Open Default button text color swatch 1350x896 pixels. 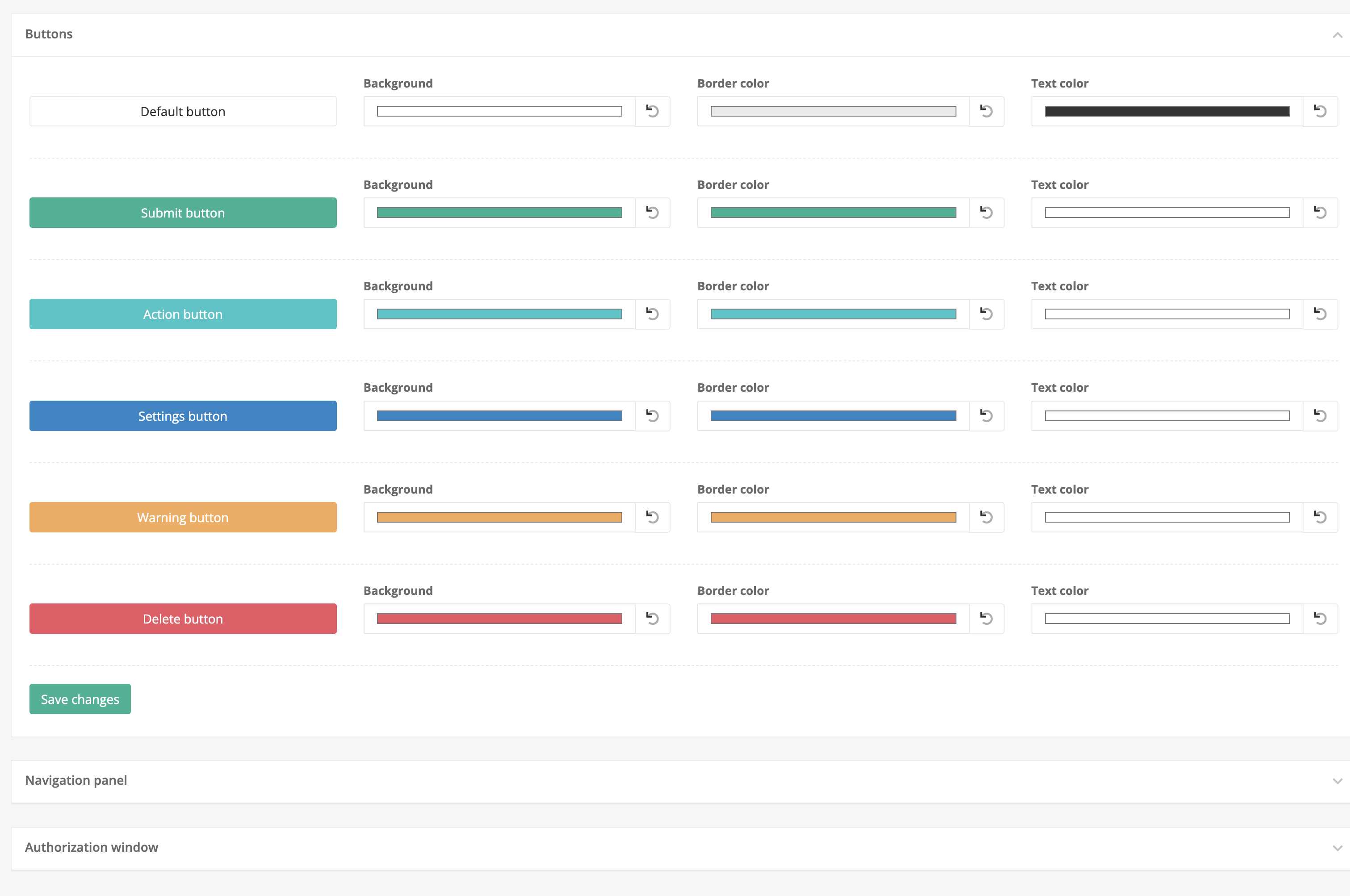coord(1166,111)
